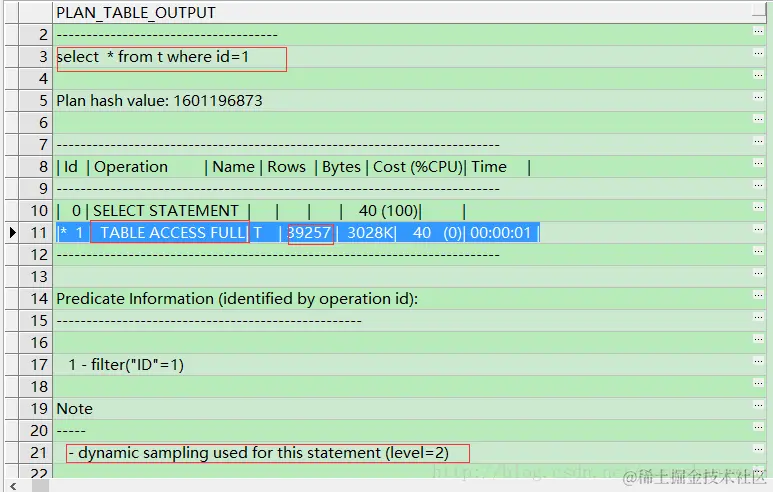Open ellipsis button on row 9
This screenshot has width=773, height=492.
(x=758, y=185)
